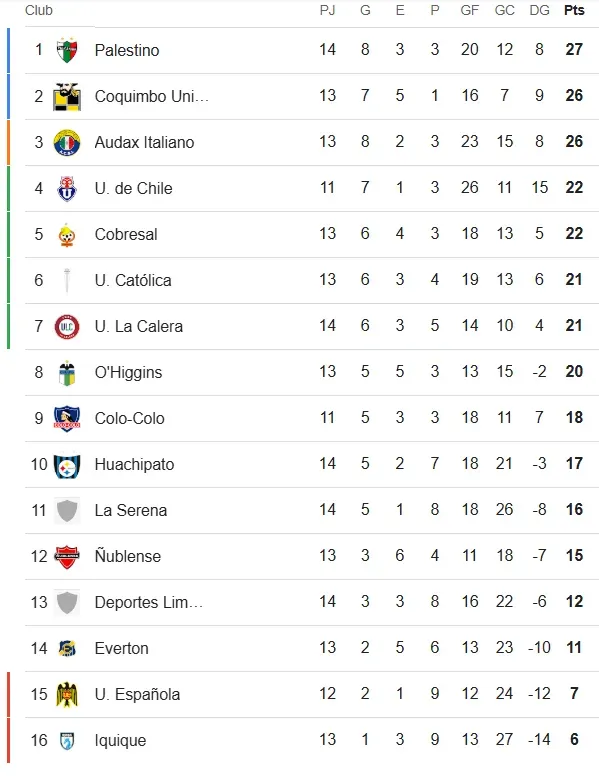The height and width of the screenshot is (776, 599).
Task: Click the U. Española eagle crest
Action: (x=67, y=694)
